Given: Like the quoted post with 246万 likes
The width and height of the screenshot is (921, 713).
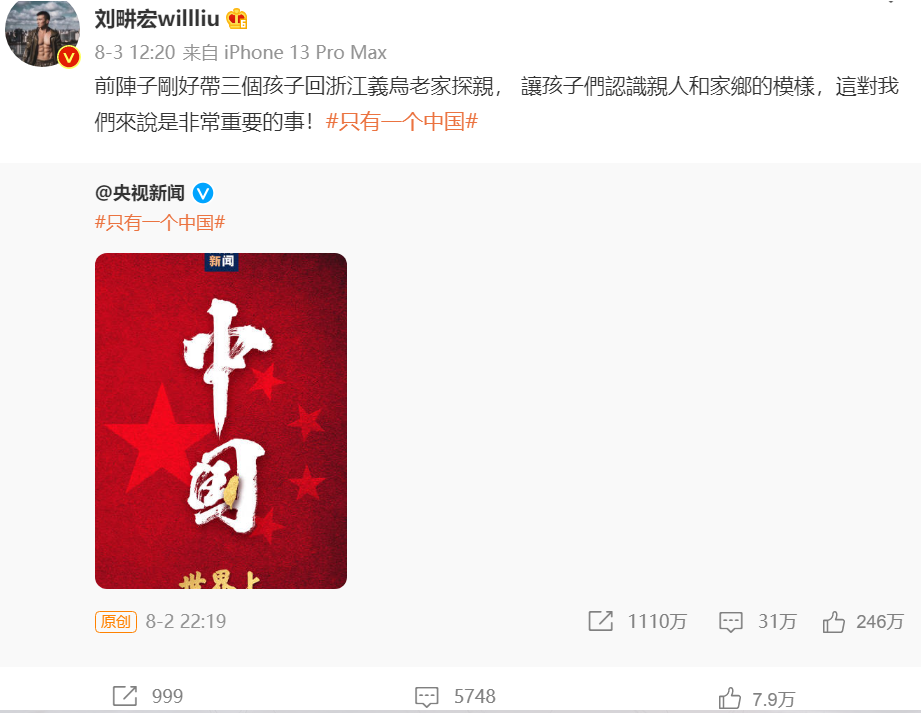Looking at the screenshot, I should pos(833,621).
